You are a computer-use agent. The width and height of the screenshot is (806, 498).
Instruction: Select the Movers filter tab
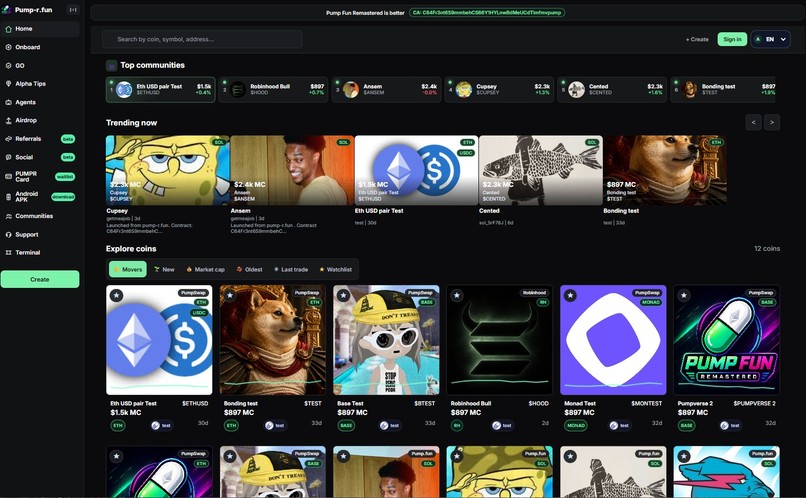[x=127, y=269]
